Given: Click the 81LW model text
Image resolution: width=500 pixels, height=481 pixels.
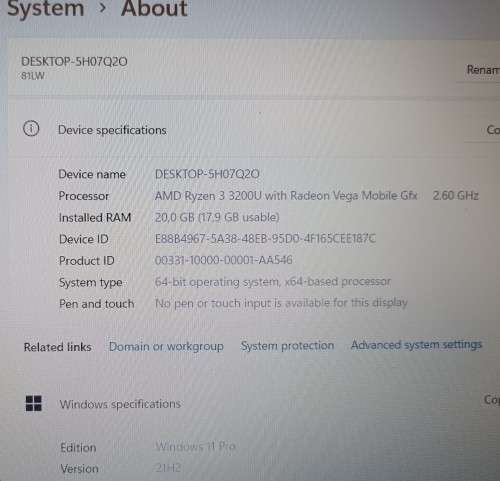Looking at the screenshot, I should click(x=33, y=76).
